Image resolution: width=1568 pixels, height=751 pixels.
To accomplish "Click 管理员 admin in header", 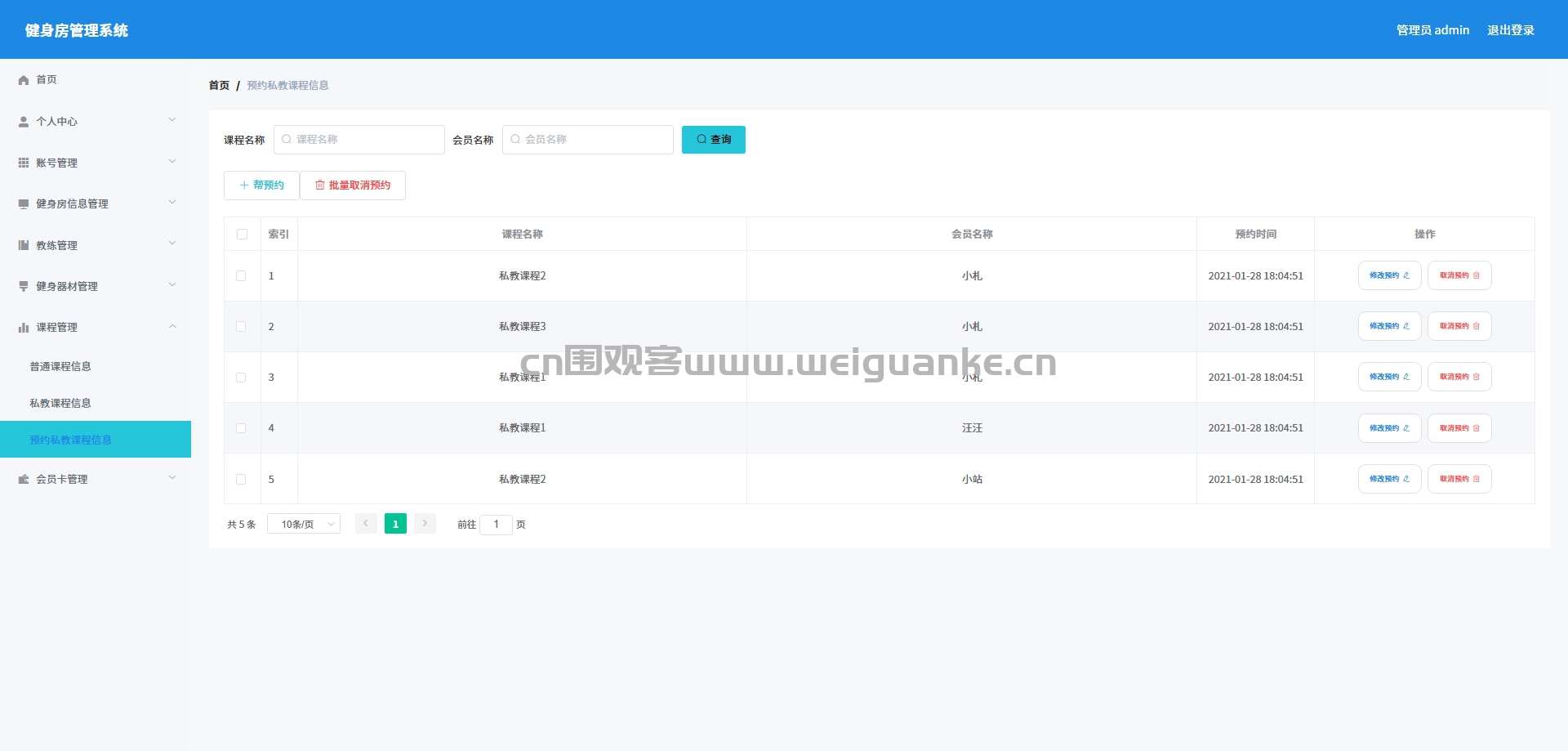I will click(1432, 30).
